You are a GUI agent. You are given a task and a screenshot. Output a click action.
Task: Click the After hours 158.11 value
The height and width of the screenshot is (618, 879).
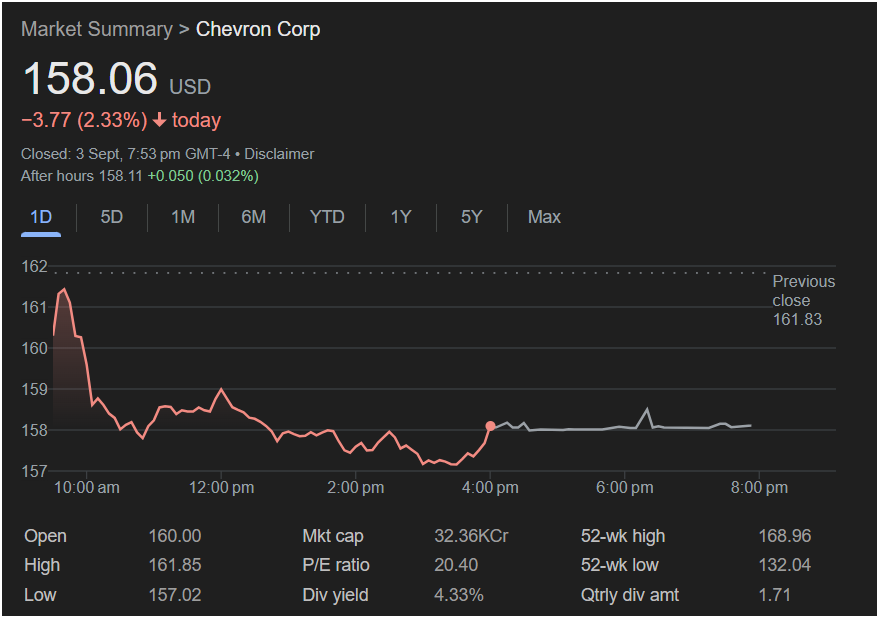pyautogui.click(x=82, y=176)
